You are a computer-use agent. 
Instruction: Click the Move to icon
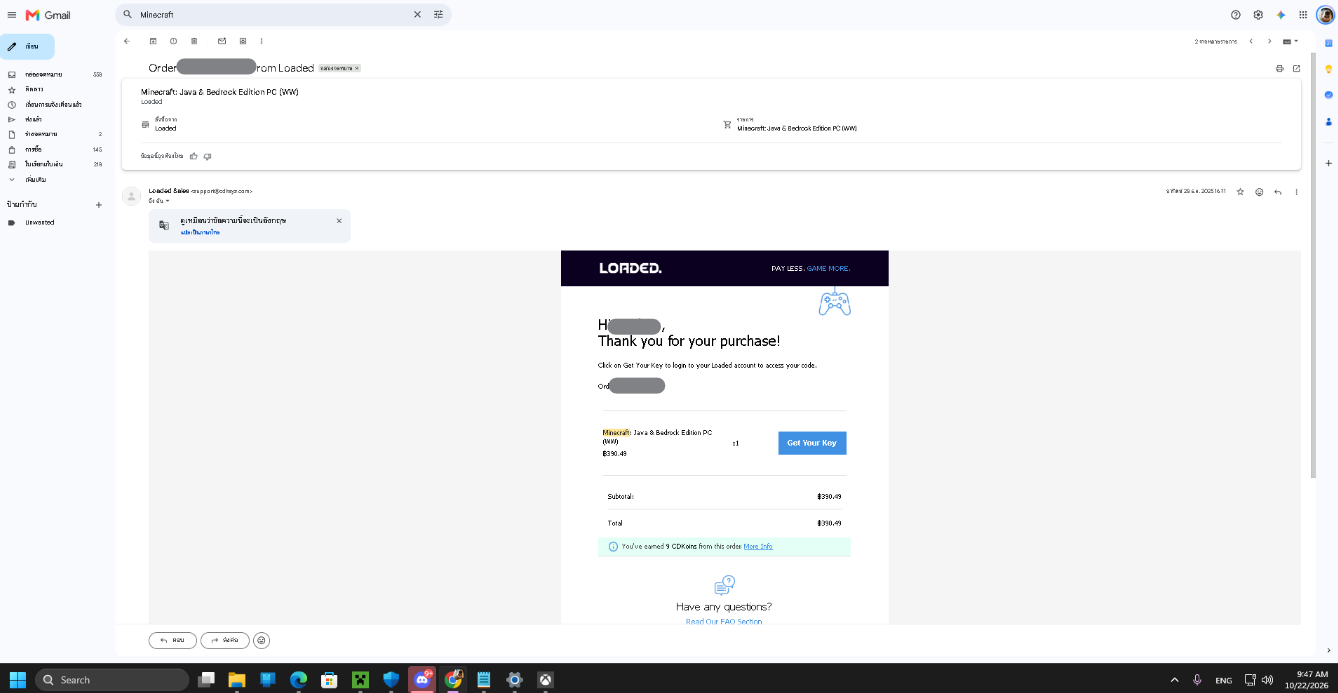click(242, 41)
